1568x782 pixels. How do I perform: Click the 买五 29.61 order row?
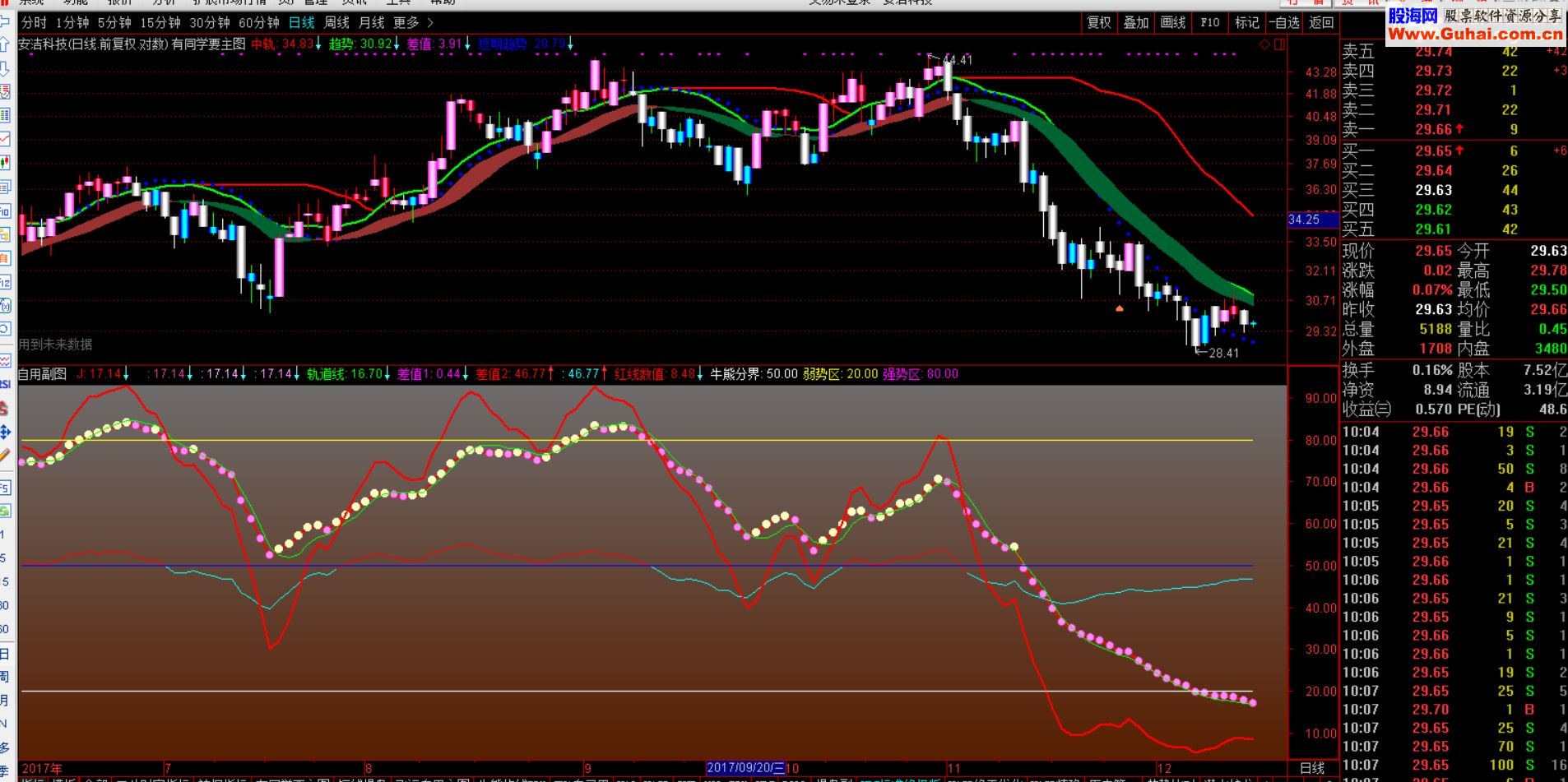coord(1454,229)
